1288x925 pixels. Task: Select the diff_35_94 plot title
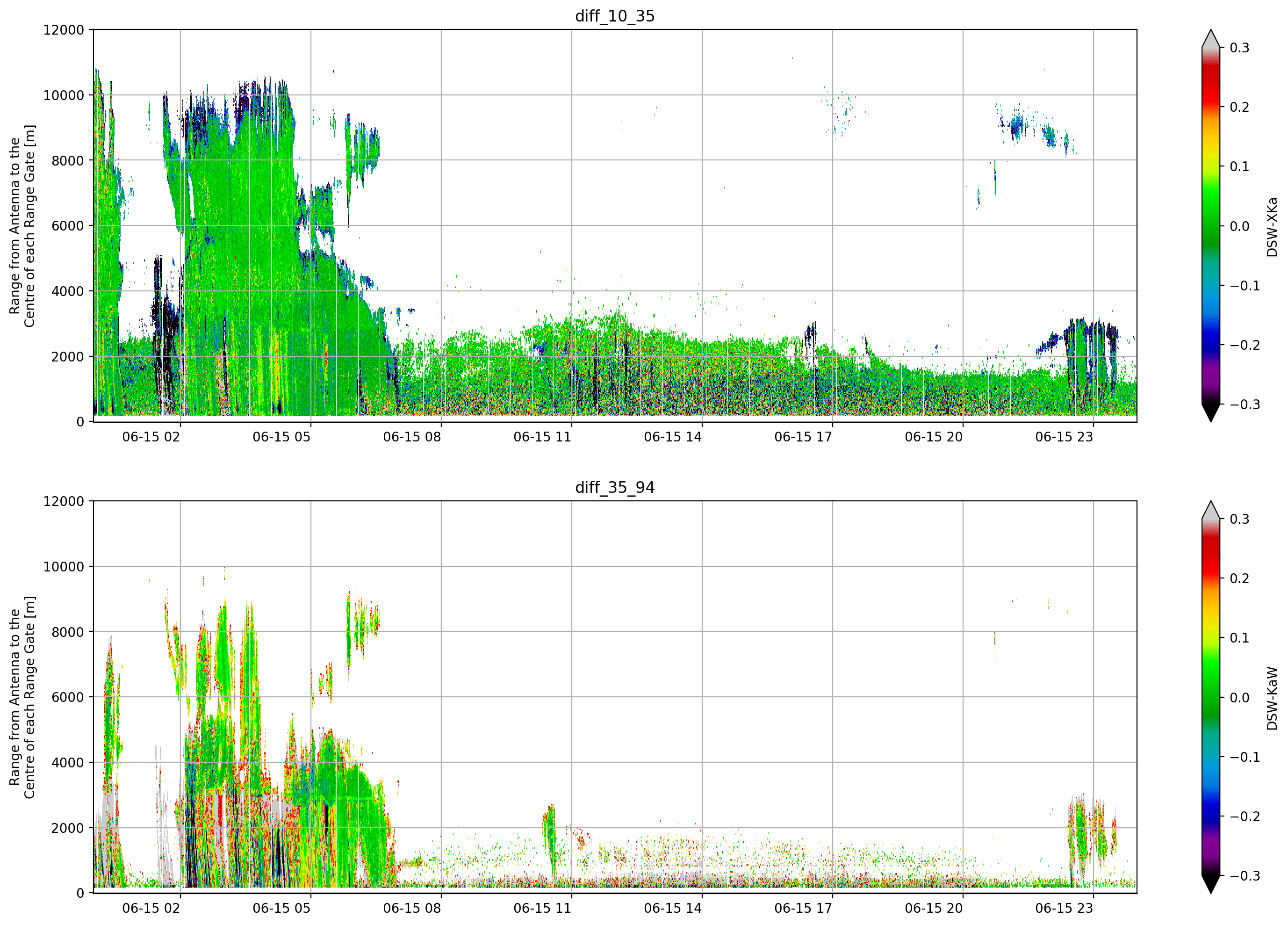pyautogui.click(x=615, y=487)
